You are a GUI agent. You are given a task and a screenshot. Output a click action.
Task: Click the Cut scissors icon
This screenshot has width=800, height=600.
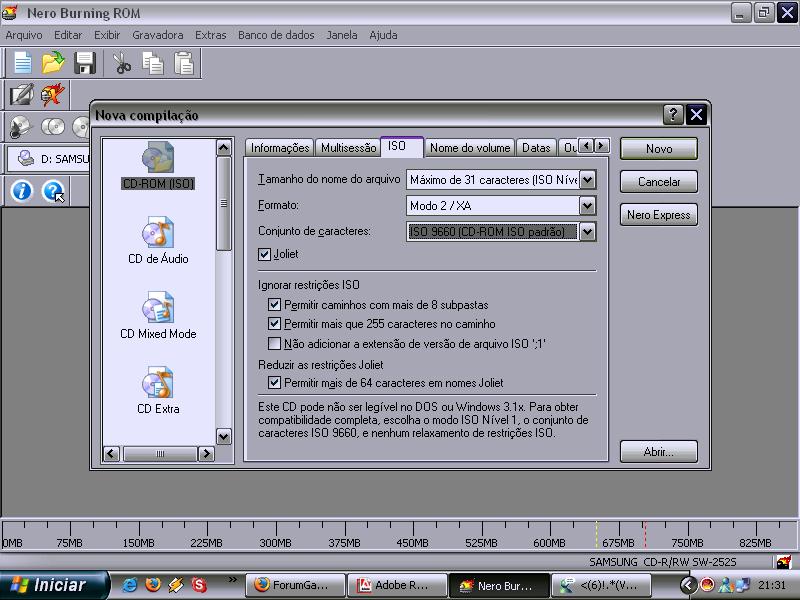click(x=121, y=64)
